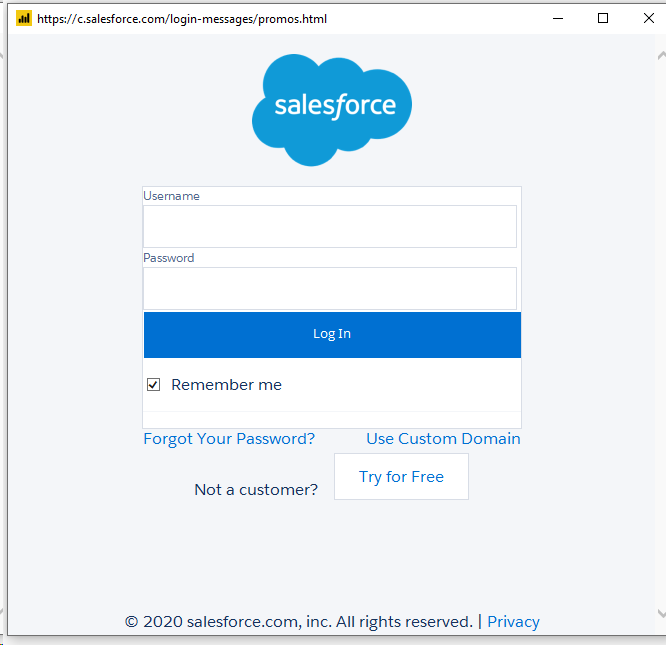
Task: Click the Username field label
Action: [171, 196]
